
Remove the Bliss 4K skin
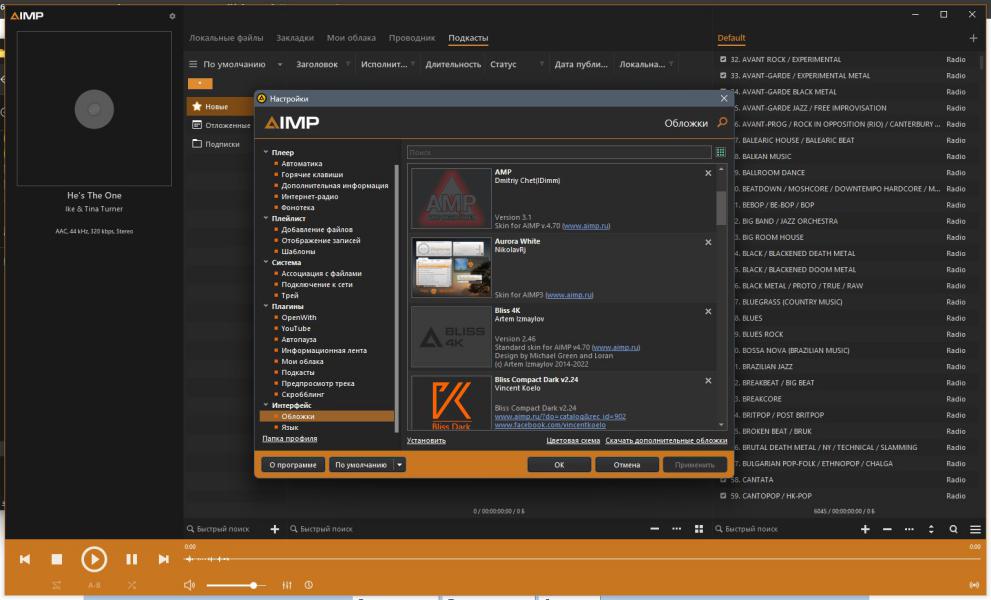(x=708, y=311)
